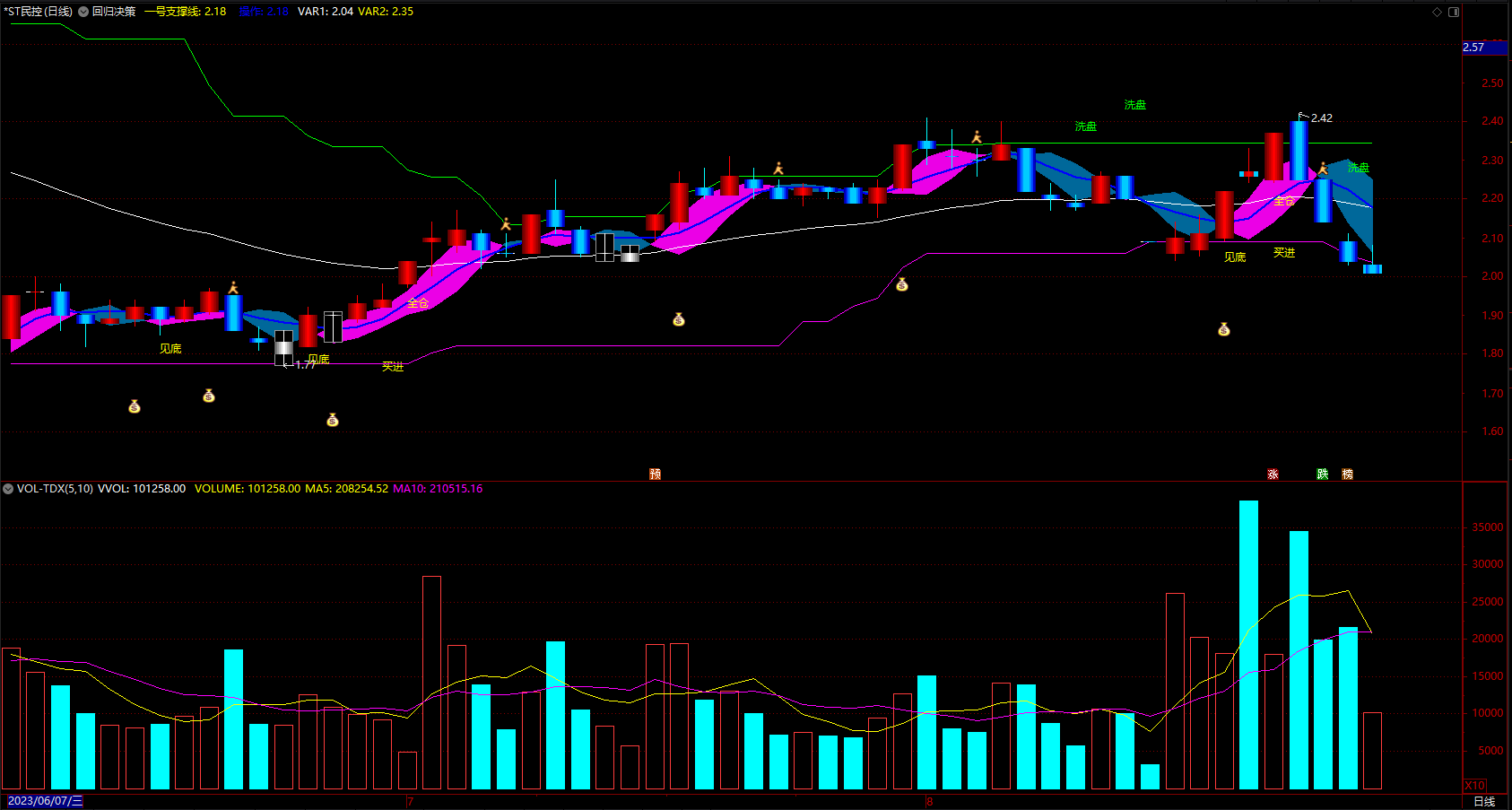The height and width of the screenshot is (810, 1512).
Task: Click the blue 2.57 price tag
Action: coord(1485,48)
